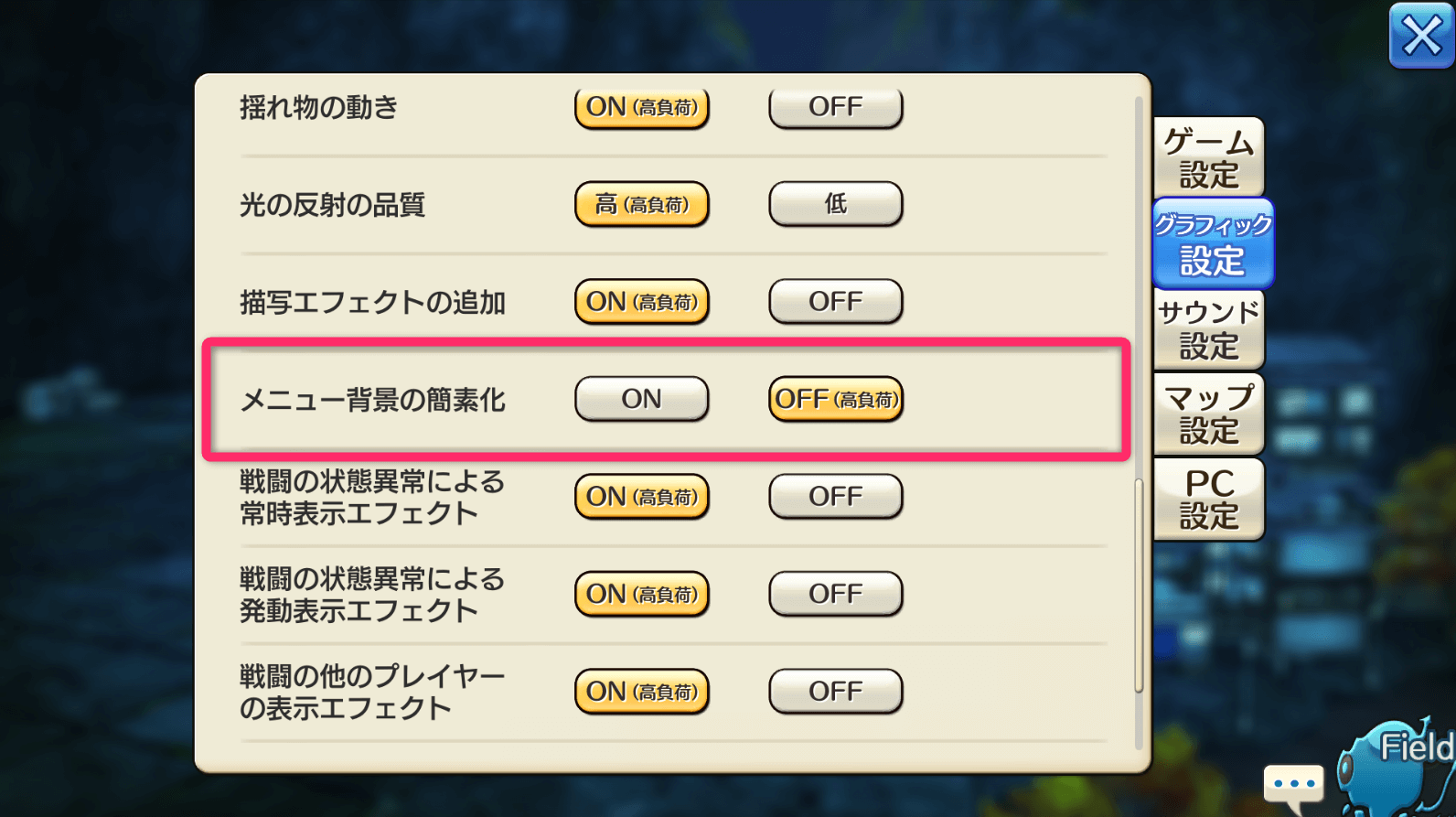
Task: Turn OFF 戦闘の状態異常による常時表示エフェクト
Action: (x=835, y=497)
